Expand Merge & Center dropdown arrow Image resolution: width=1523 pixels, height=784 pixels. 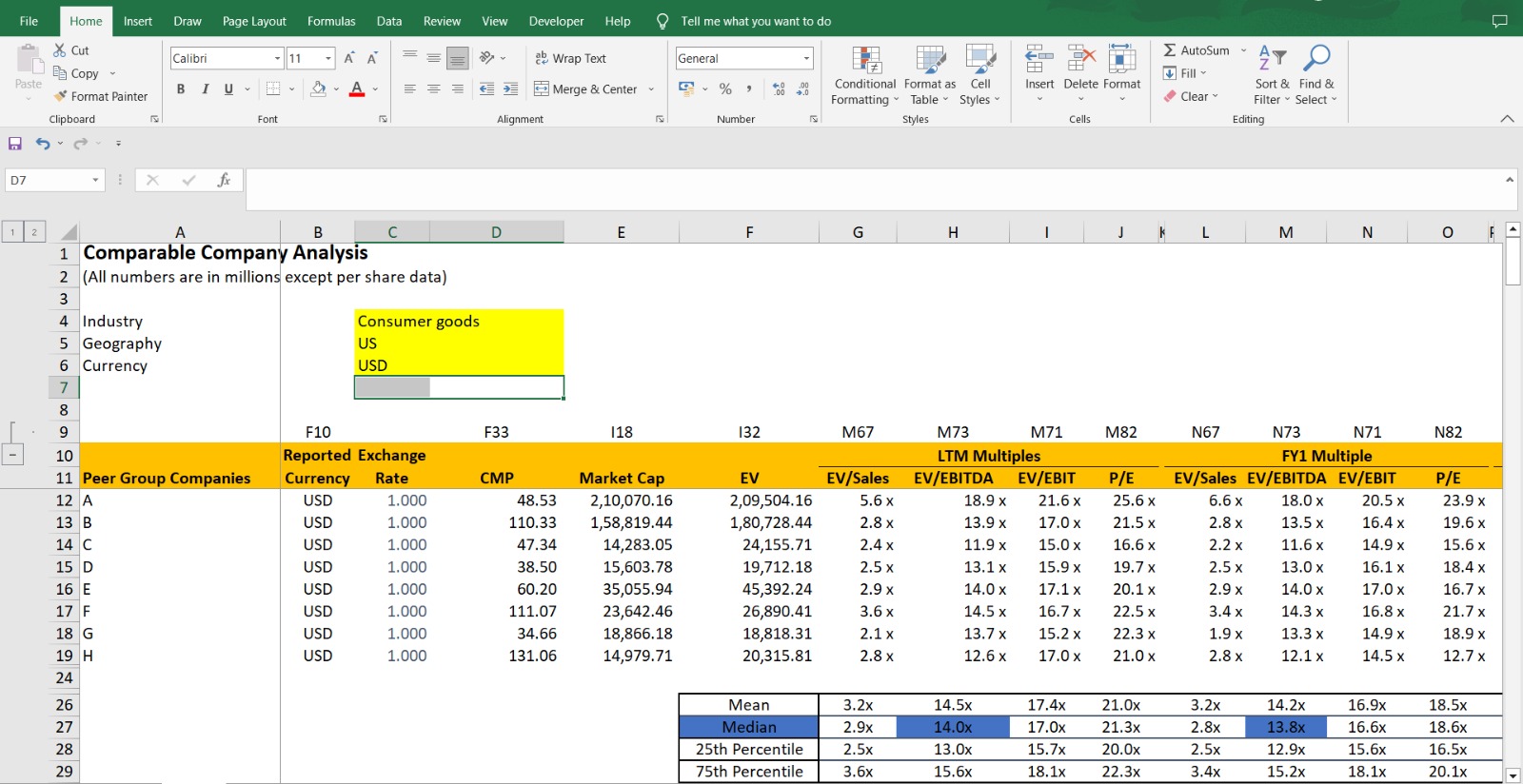(651, 88)
